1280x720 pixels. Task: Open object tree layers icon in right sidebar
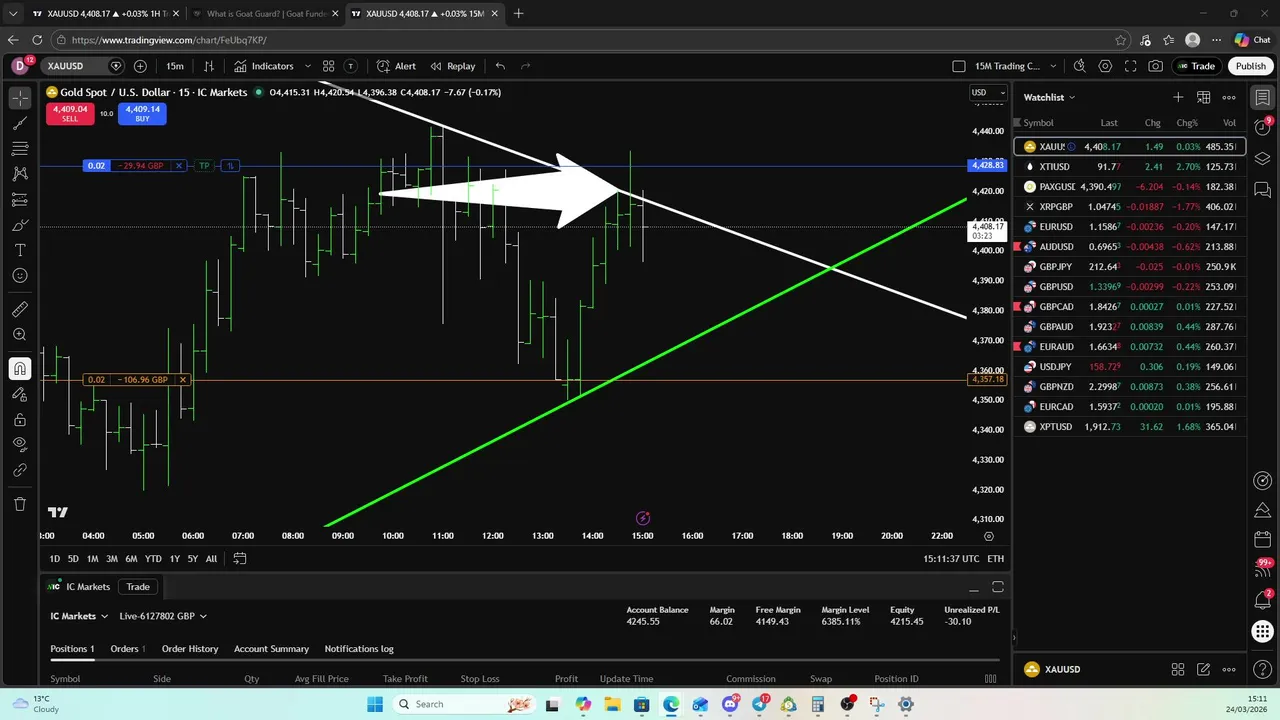pos(1263,159)
